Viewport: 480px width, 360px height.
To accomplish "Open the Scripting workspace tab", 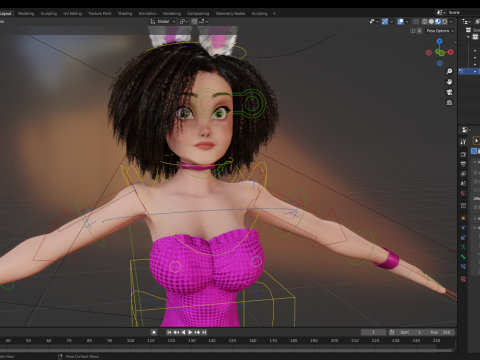I will pos(260,14).
